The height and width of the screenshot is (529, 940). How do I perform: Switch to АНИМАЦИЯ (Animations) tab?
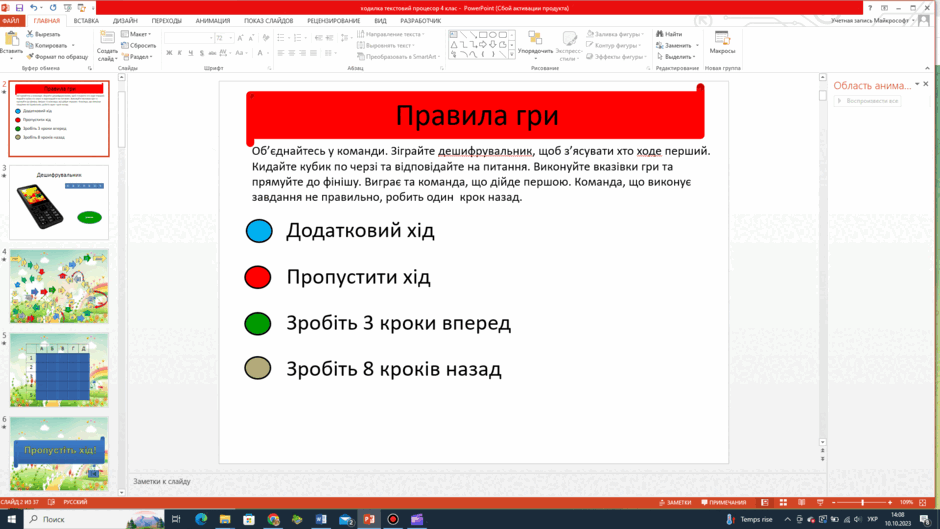[213, 20]
